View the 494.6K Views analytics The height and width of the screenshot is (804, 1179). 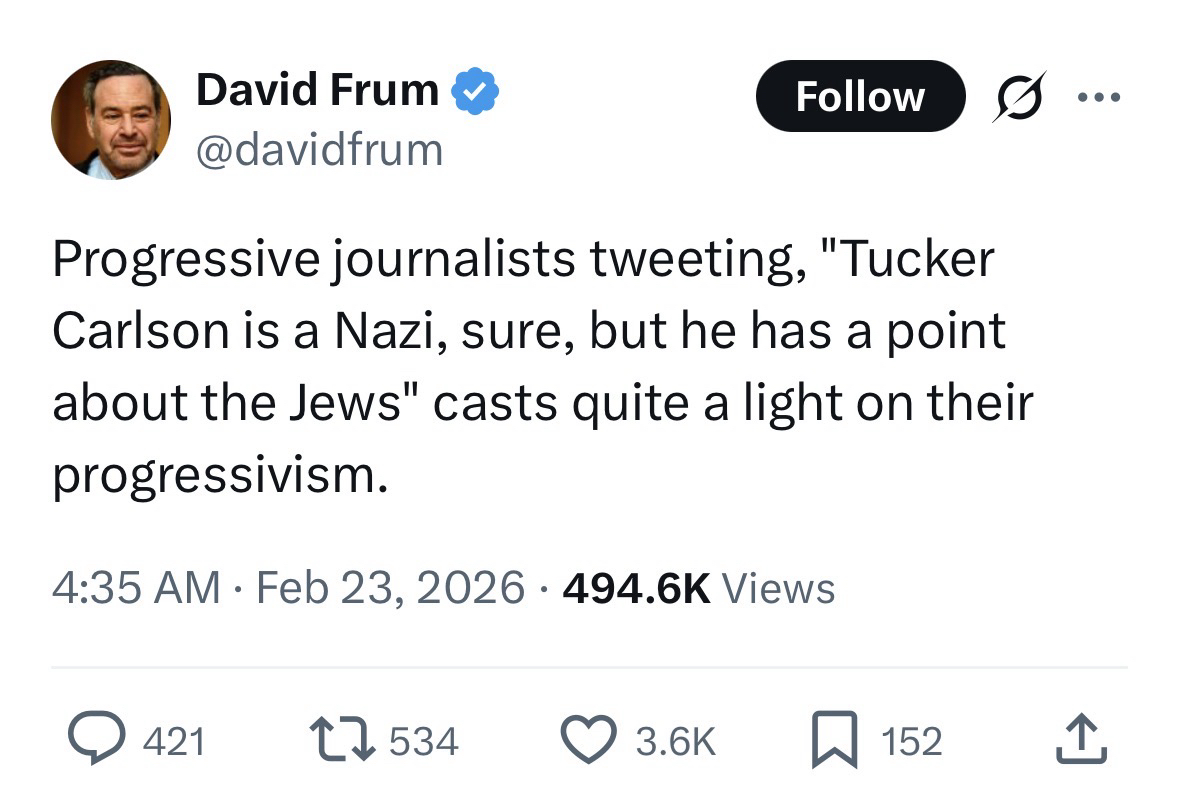coord(698,587)
